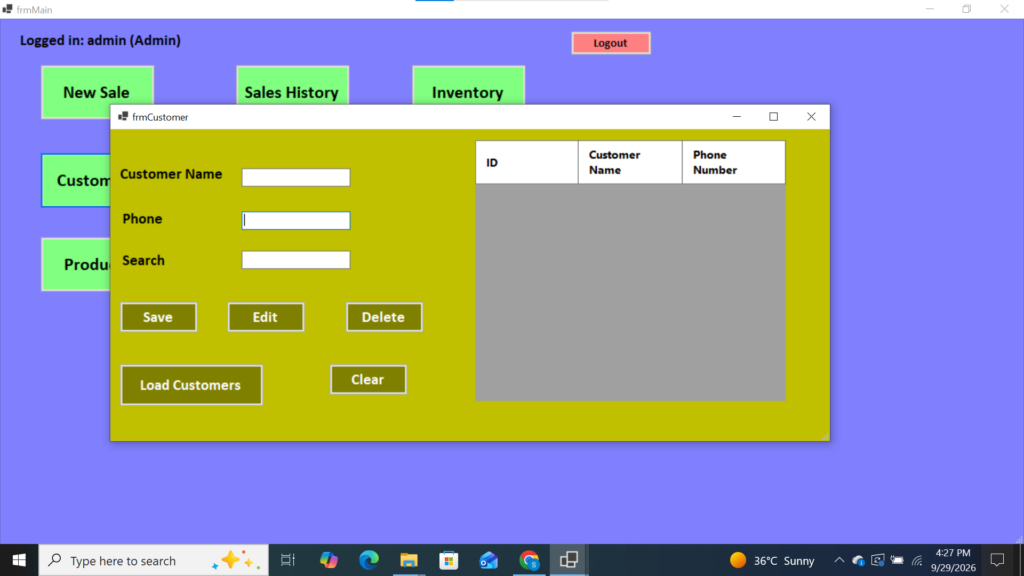Open the weather widget showing 36°C Sunny
Image resolution: width=1024 pixels, height=576 pixels.
(773, 560)
